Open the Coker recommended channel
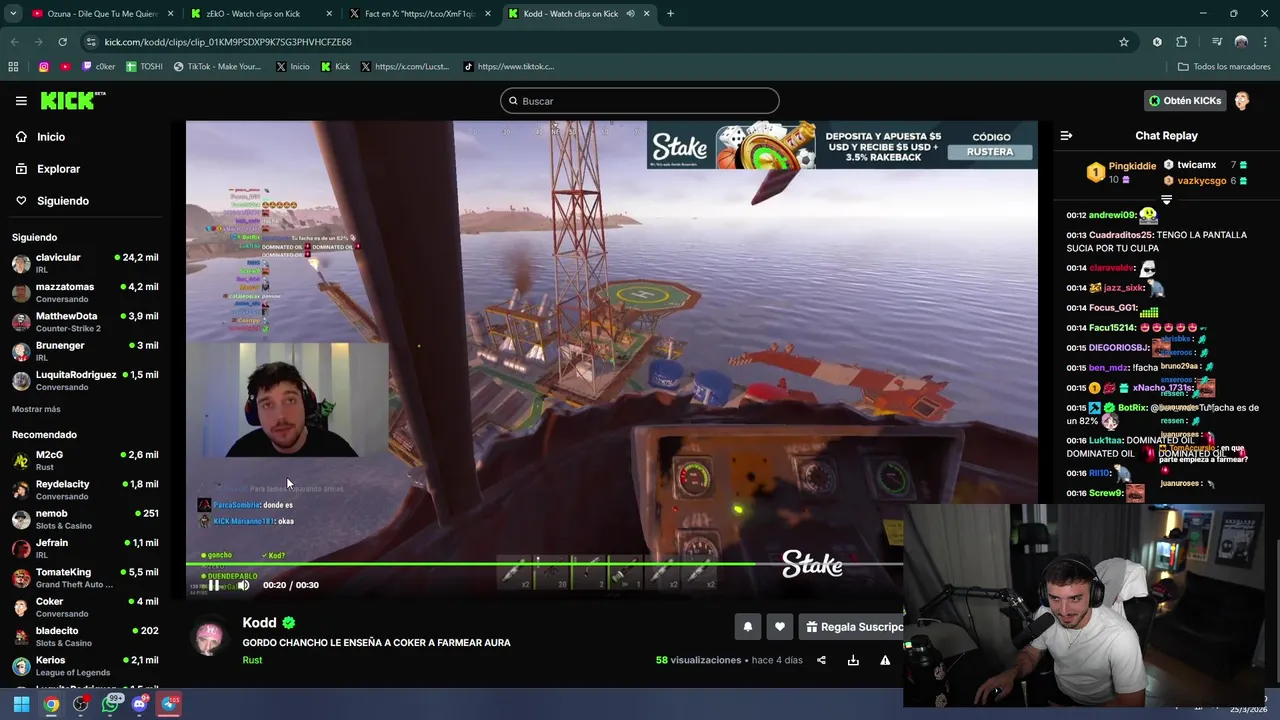1280x720 pixels. (85, 607)
